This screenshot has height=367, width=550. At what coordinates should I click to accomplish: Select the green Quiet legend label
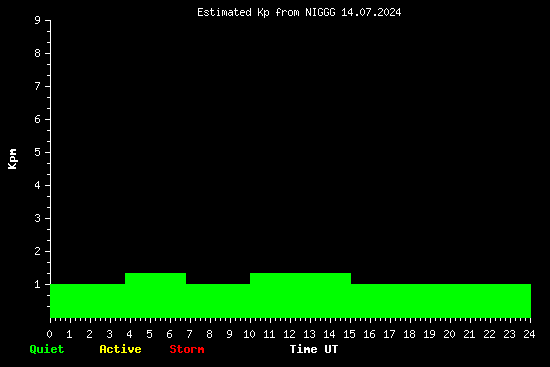point(47,349)
